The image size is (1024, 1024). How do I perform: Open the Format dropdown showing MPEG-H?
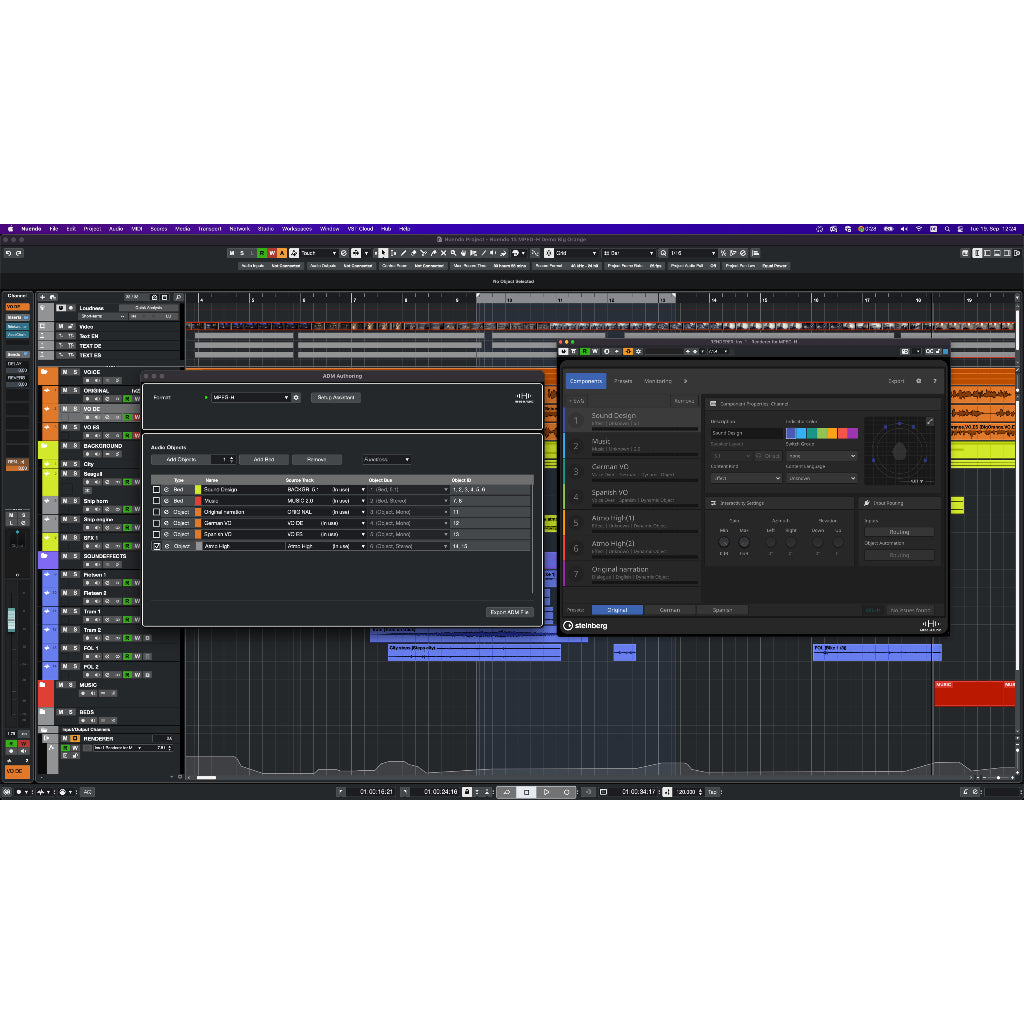(x=251, y=398)
